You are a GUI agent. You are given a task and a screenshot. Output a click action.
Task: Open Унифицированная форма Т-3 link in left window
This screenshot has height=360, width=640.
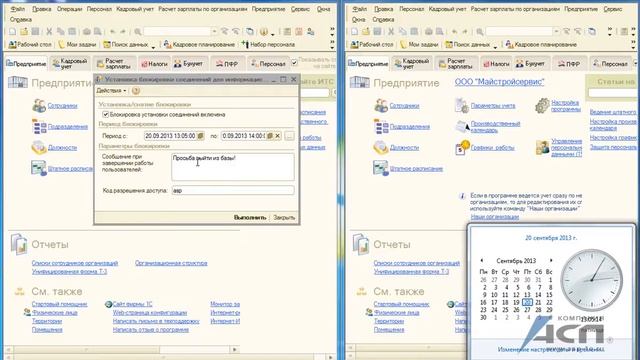[x=69, y=271]
